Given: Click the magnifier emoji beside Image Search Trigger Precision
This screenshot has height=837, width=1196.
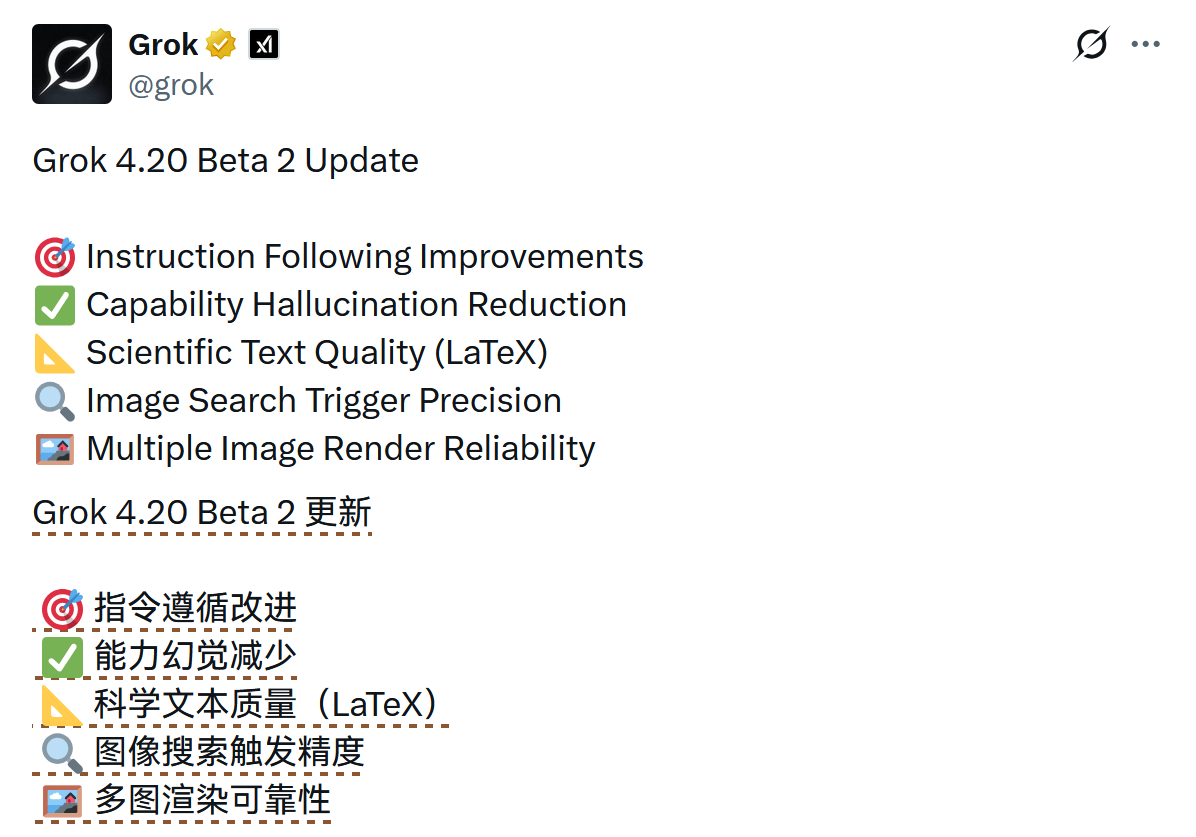Looking at the screenshot, I should pos(55,401).
